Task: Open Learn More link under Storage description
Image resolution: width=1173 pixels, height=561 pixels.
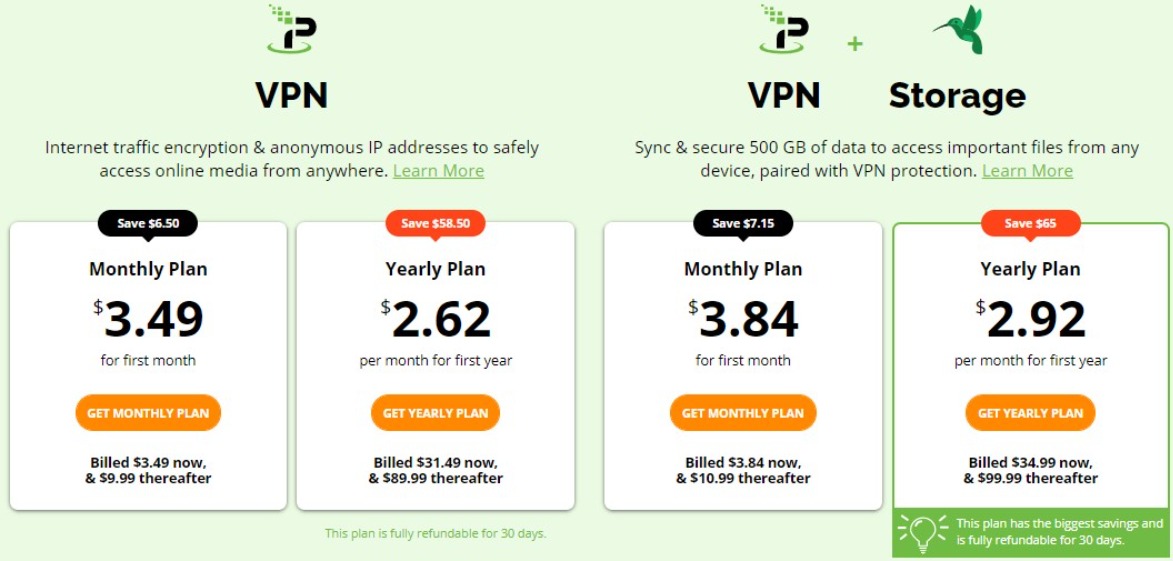Action: (x=1027, y=171)
